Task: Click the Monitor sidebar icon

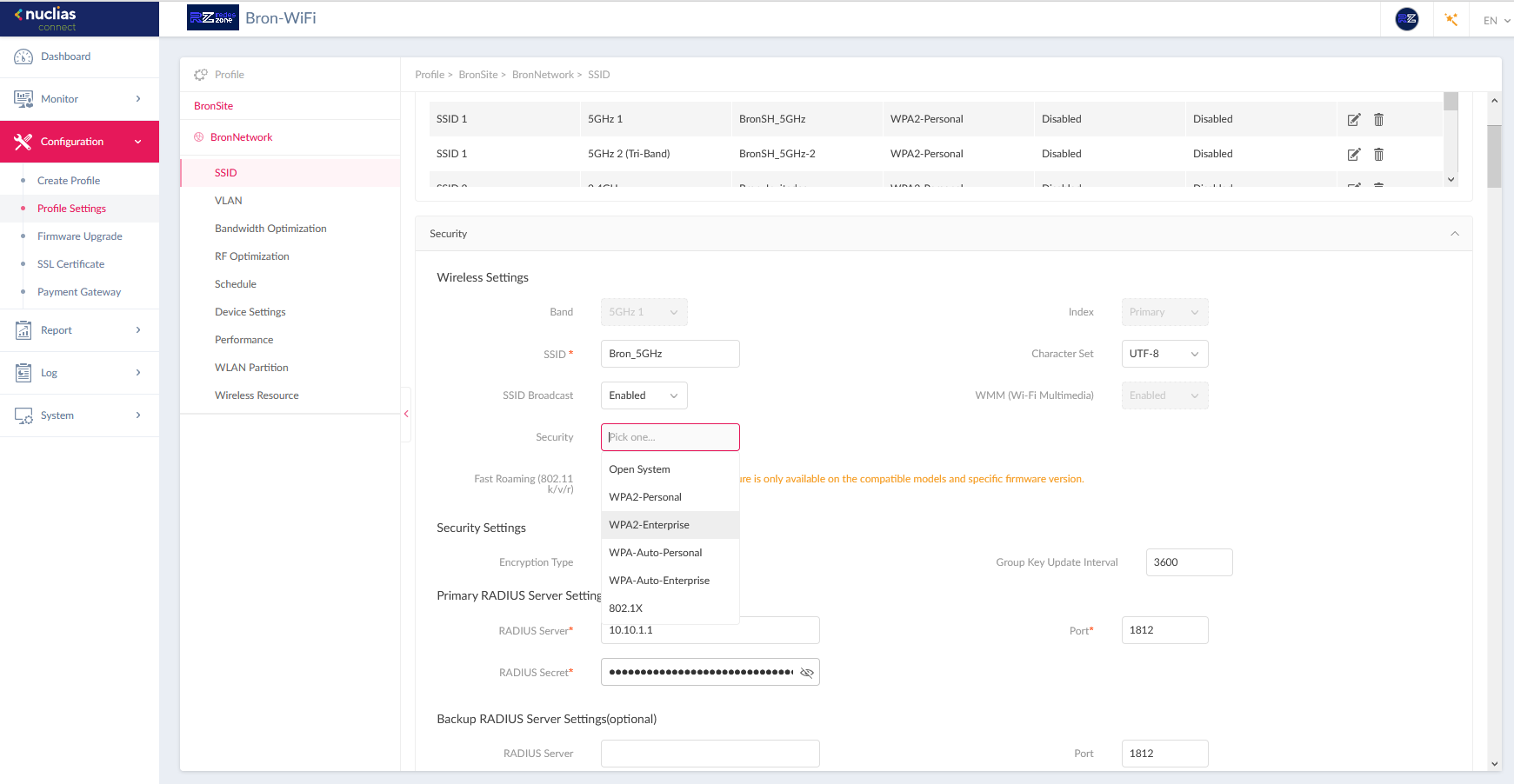Action: coord(23,99)
